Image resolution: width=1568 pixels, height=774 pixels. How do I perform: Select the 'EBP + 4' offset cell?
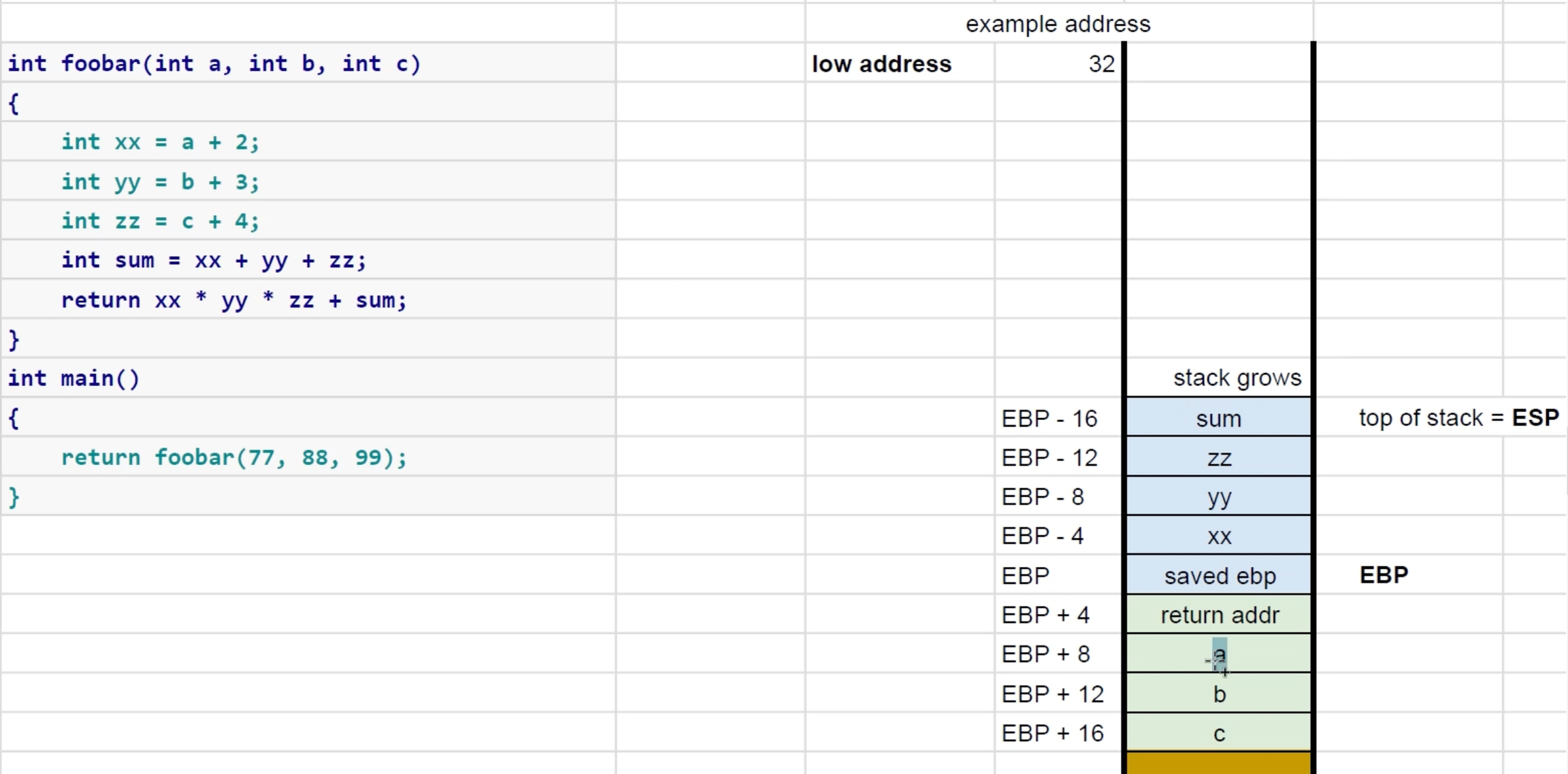pyautogui.click(x=1058, y=615)
